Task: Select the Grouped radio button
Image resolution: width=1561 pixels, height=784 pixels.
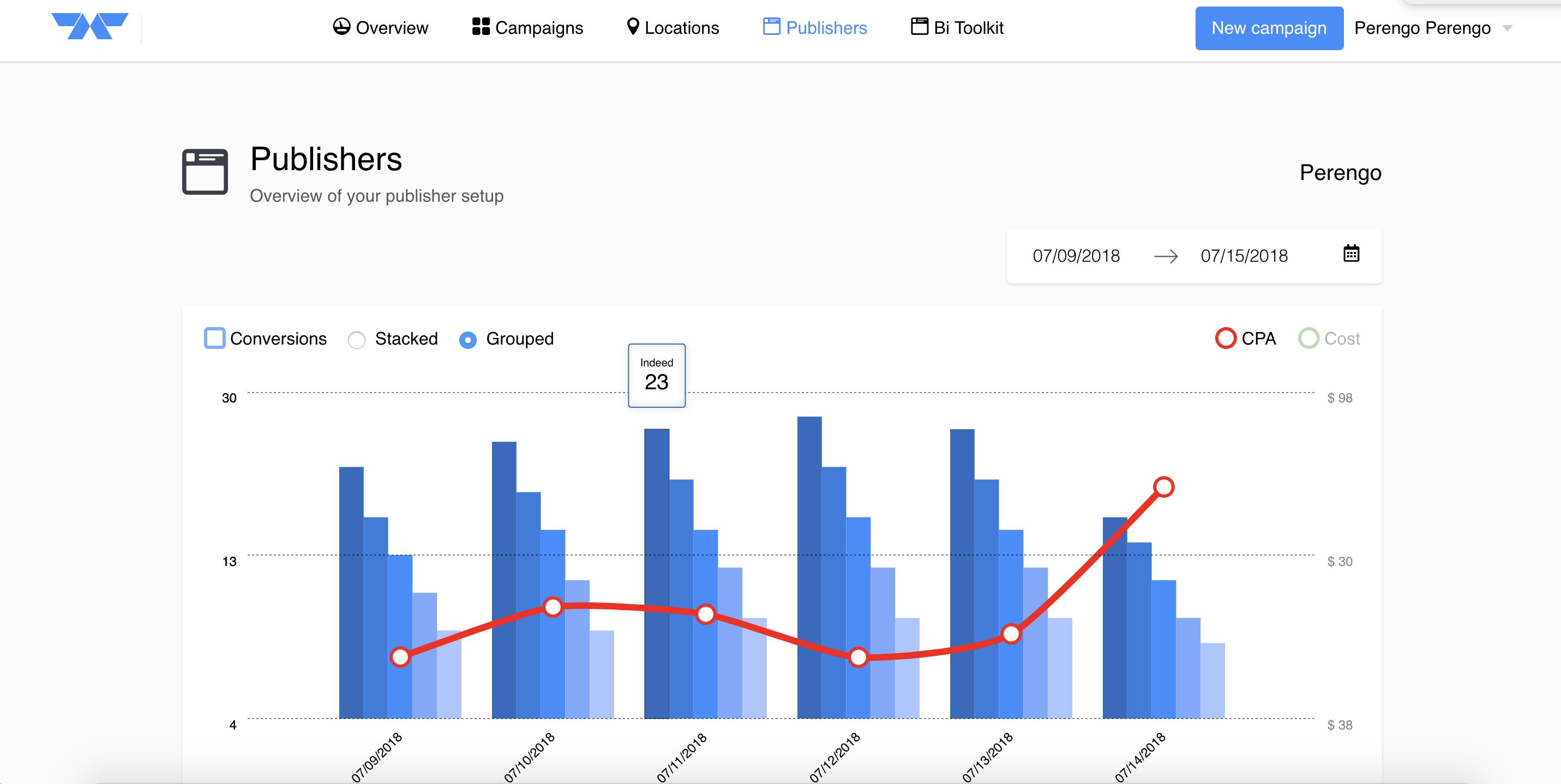Action: tap(467, 339)
